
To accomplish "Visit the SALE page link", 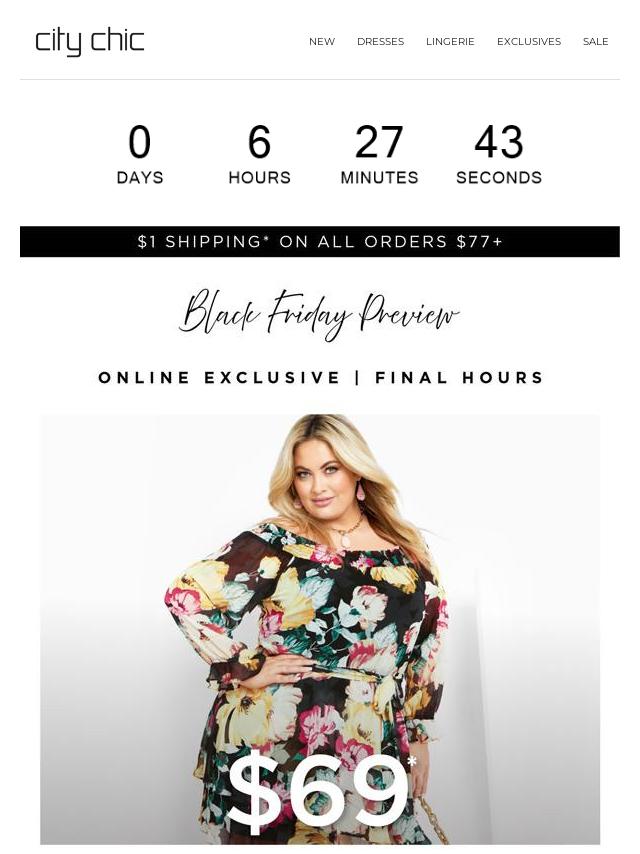I will 595,41.
